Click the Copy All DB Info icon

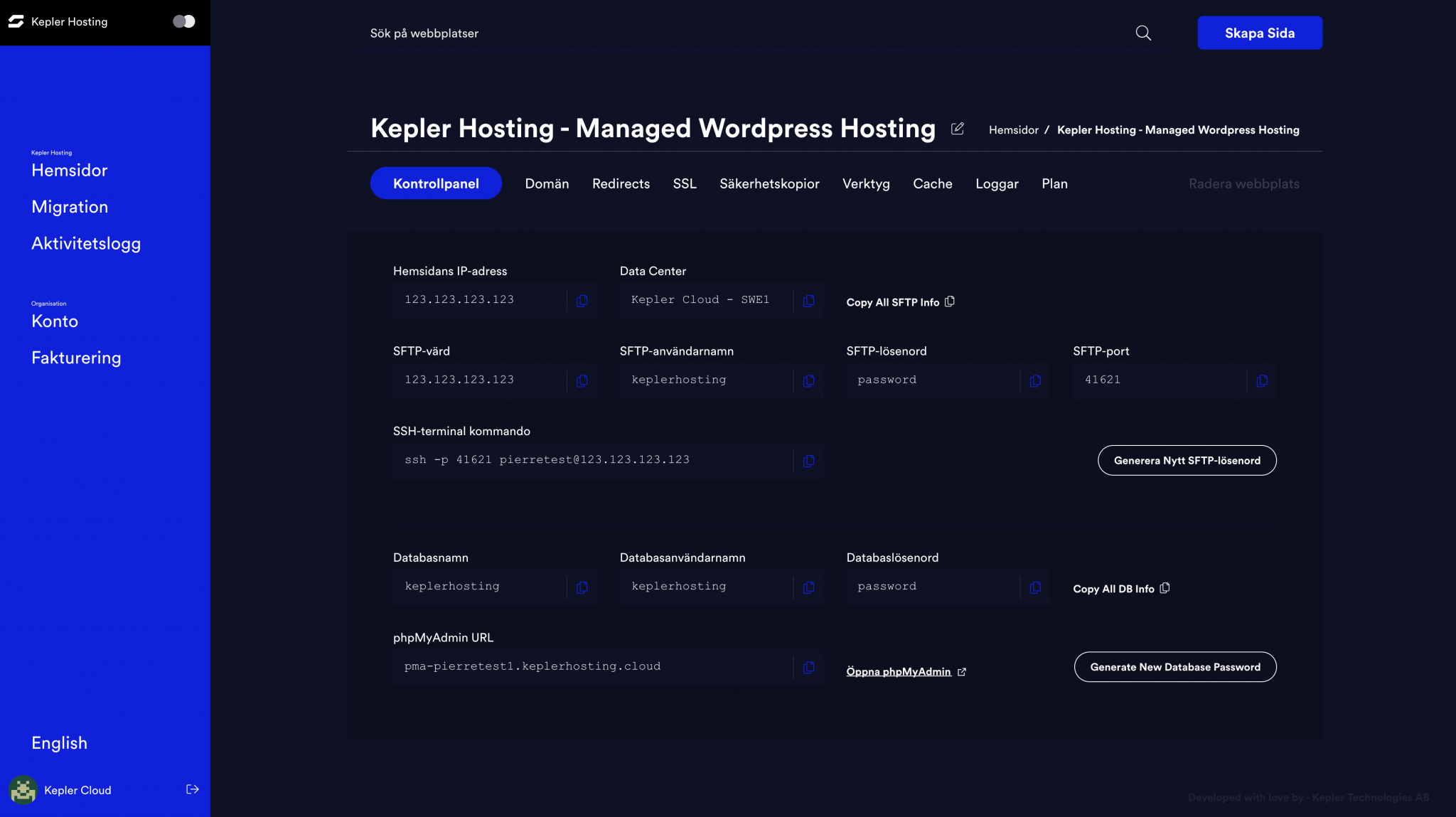(x=1165, y=587)
